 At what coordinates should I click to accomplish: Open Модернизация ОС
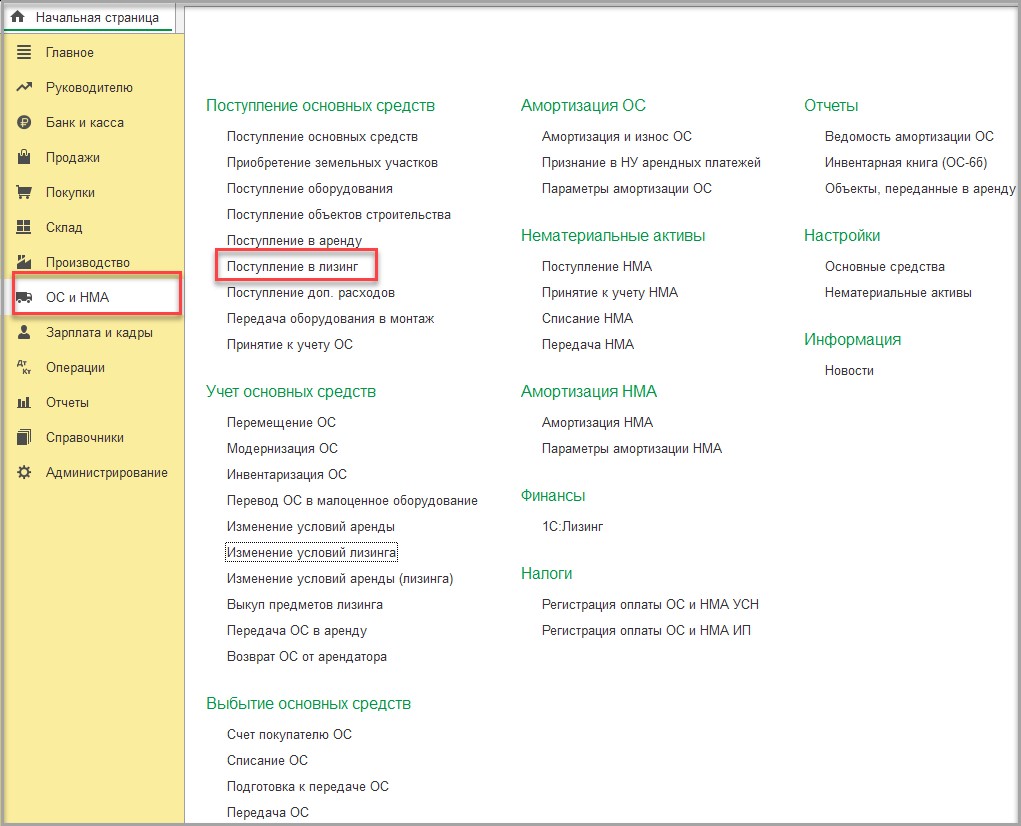(x=283, y=448)
